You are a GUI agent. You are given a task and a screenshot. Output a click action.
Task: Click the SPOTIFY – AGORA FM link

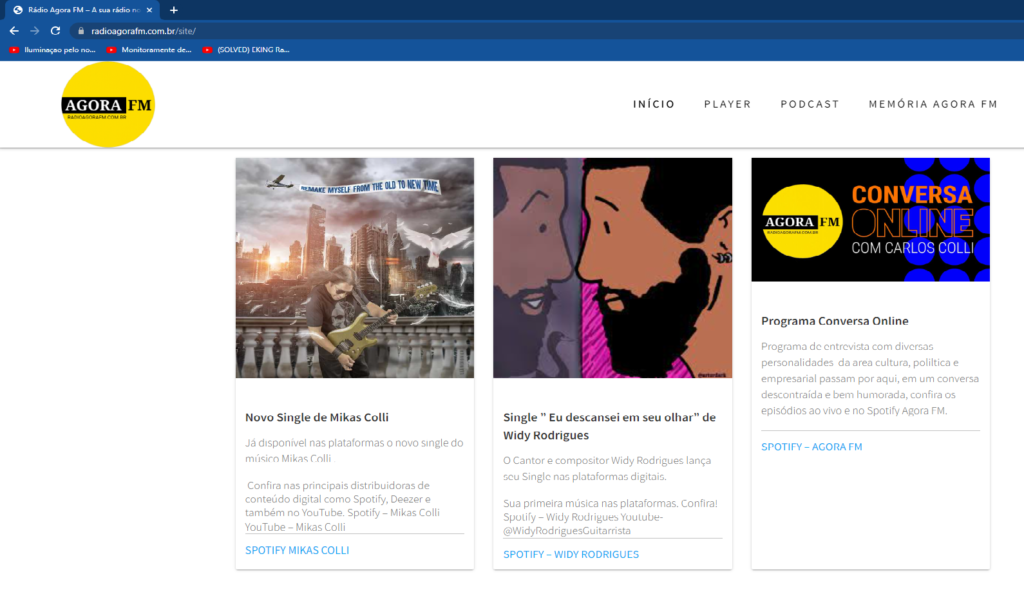click(x=811, y=447)
